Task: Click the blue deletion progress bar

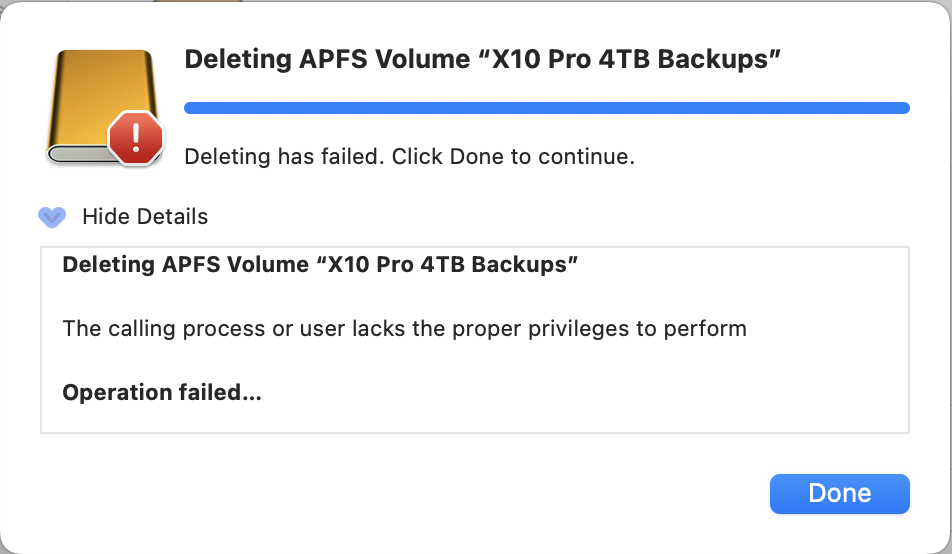Action: tap(546, 108)
